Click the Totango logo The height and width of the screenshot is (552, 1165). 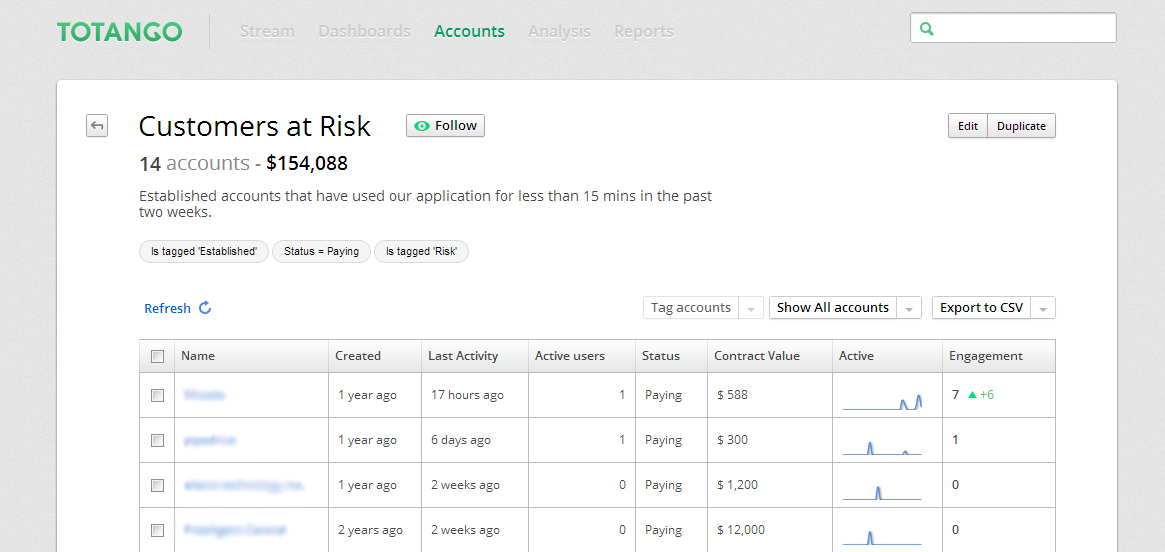[119, 32]
